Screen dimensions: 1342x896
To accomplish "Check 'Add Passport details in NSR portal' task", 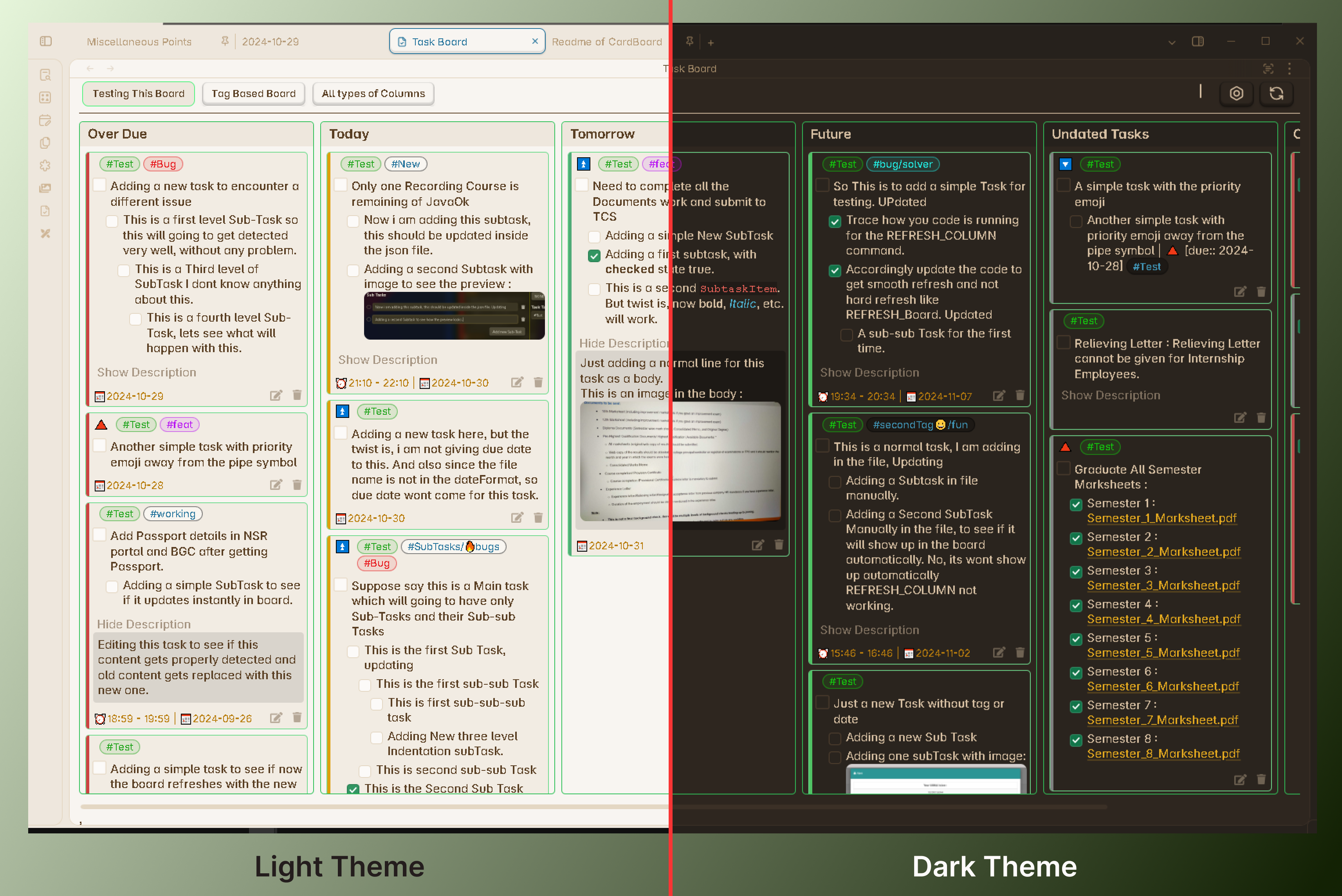I will [x=99, y=535].
